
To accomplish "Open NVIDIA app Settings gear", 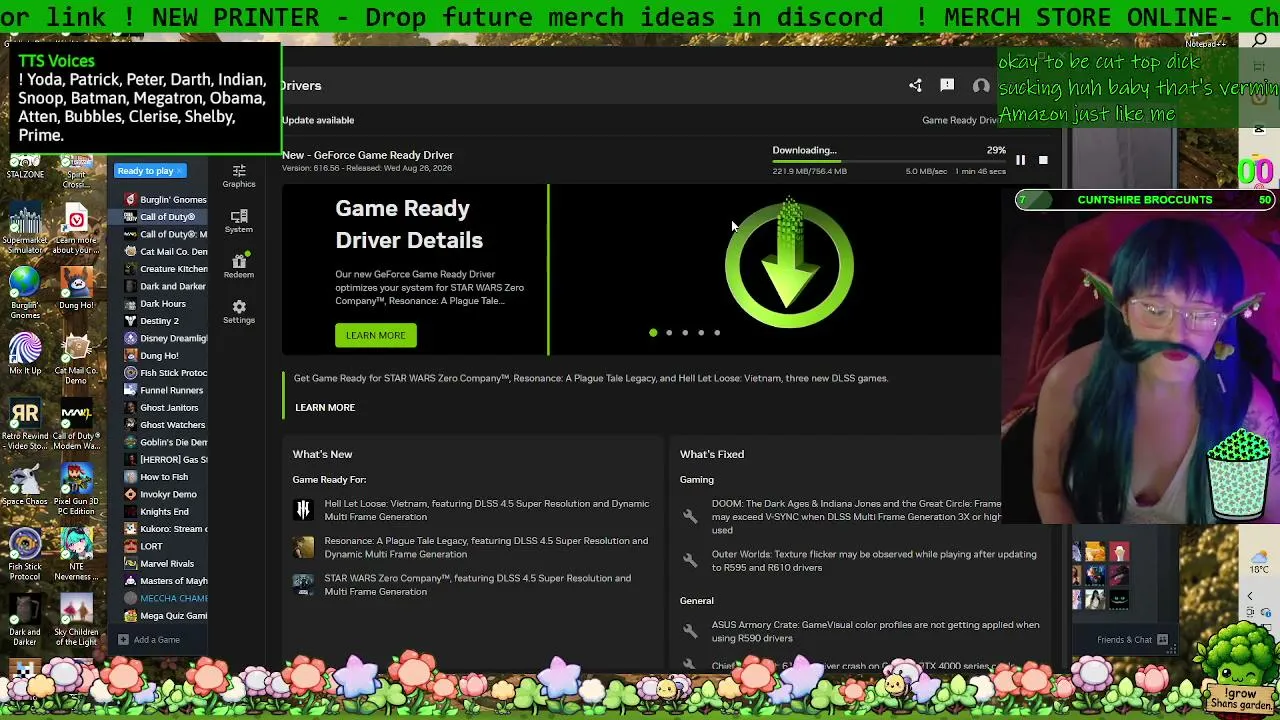I will click(x=239, y=311).
